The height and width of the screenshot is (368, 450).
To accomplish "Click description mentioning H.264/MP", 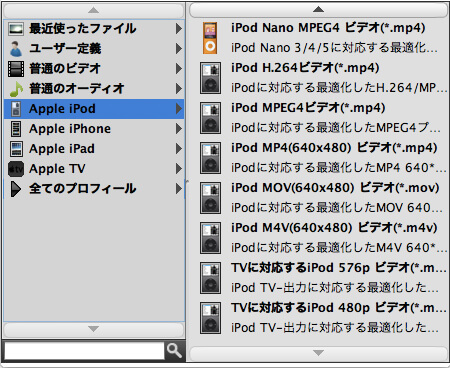I will coord(339,88).
